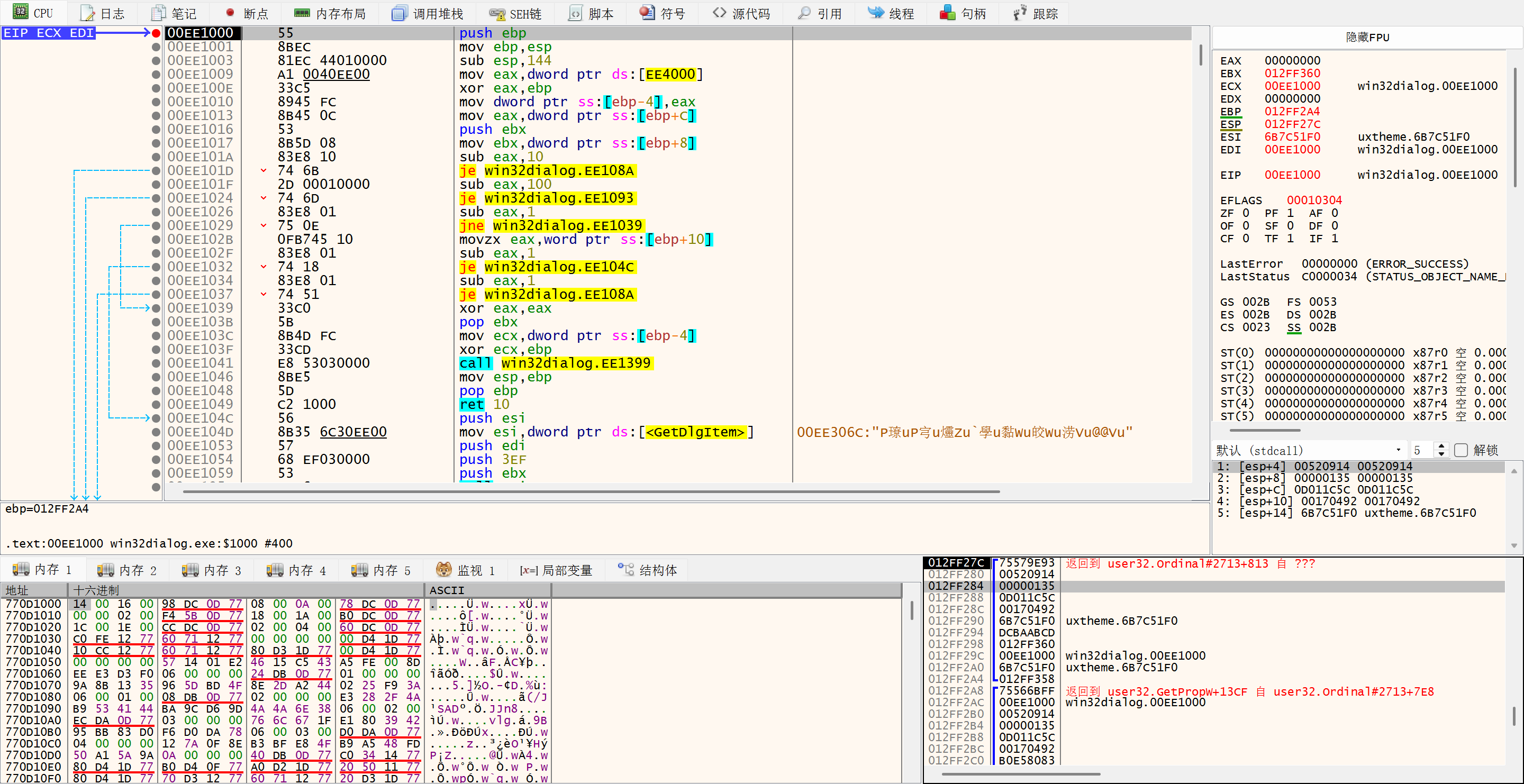Enable the 解锁 checkbox
This screenshot has height=784, width=1524.
click(x=1460, y=451)
